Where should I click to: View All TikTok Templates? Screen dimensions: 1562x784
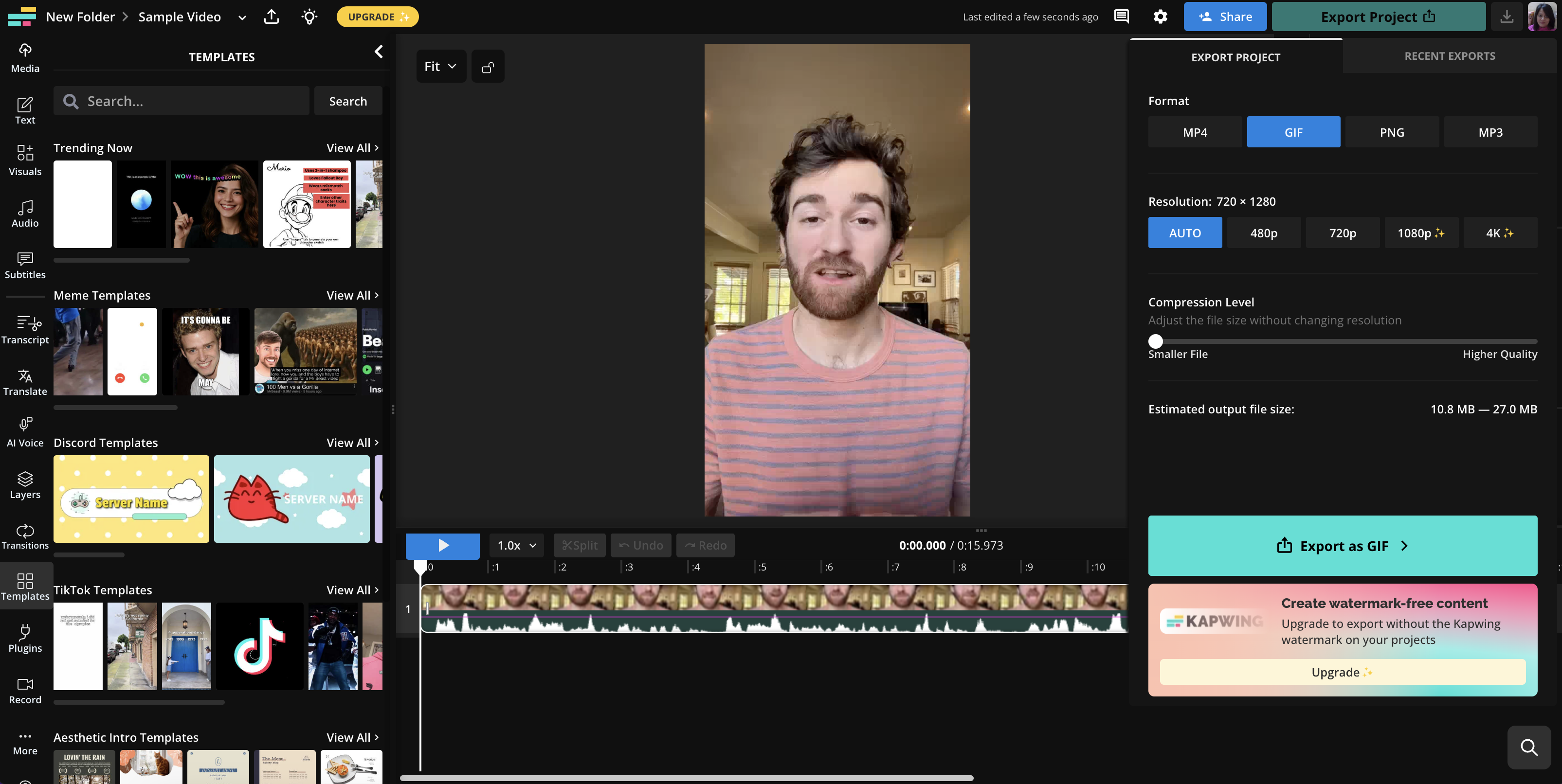click(x=352, y=589)
